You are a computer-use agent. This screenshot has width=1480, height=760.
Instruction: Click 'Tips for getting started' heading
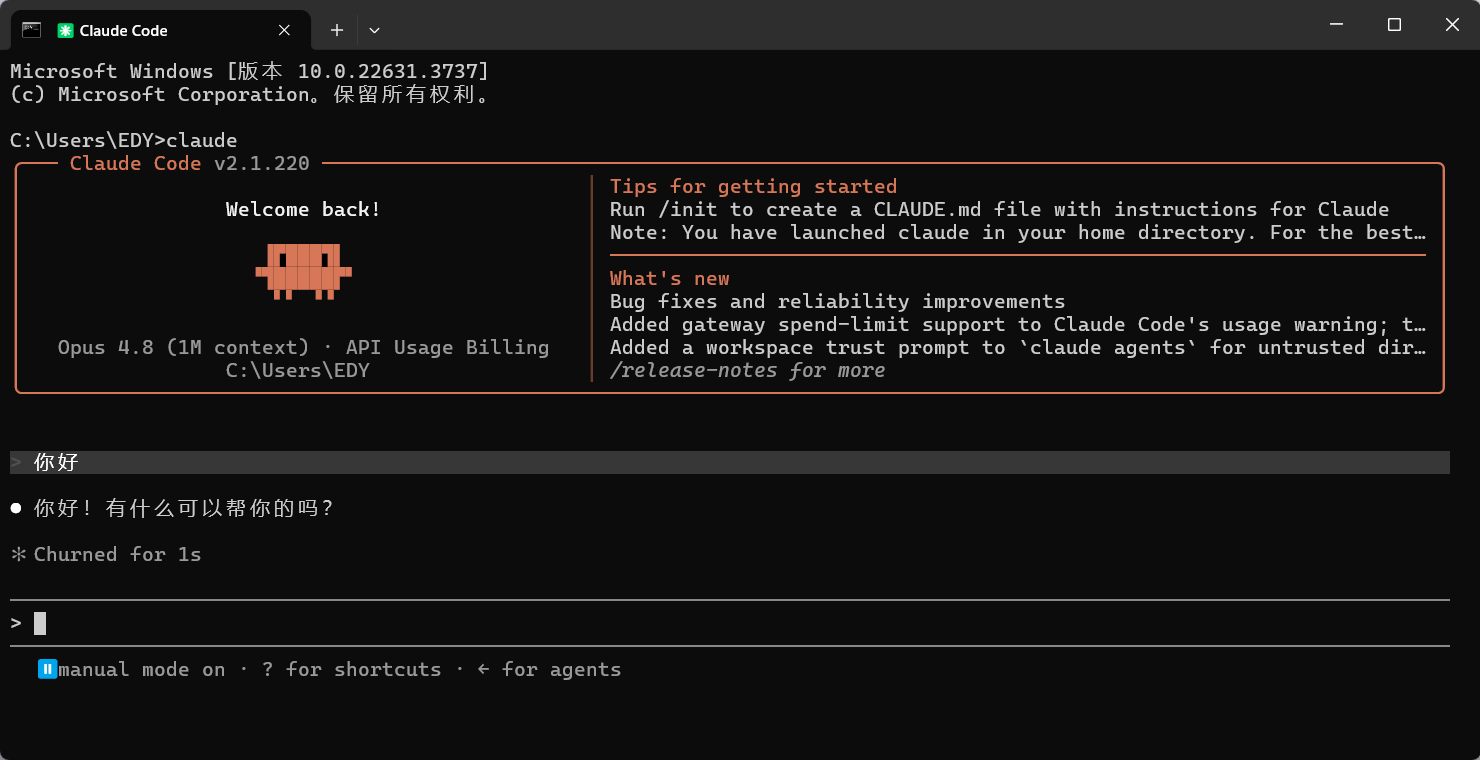(x=753, y=186)
